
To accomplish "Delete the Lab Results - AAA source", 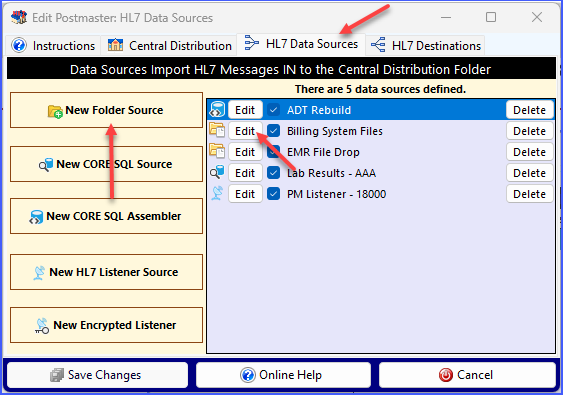I will (530, 173).
